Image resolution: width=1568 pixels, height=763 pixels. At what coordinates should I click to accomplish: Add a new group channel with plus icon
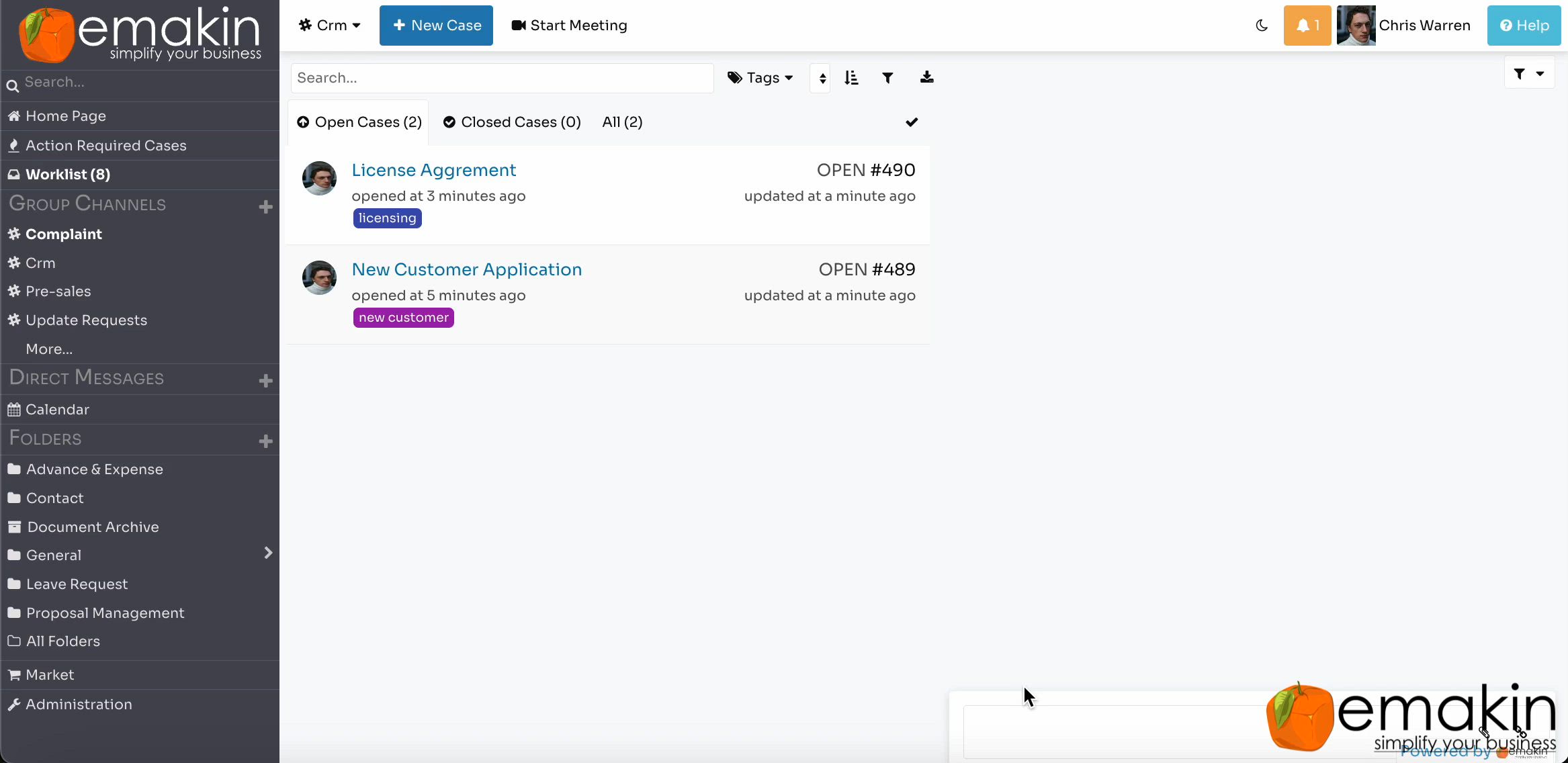(x=265, y=207)
